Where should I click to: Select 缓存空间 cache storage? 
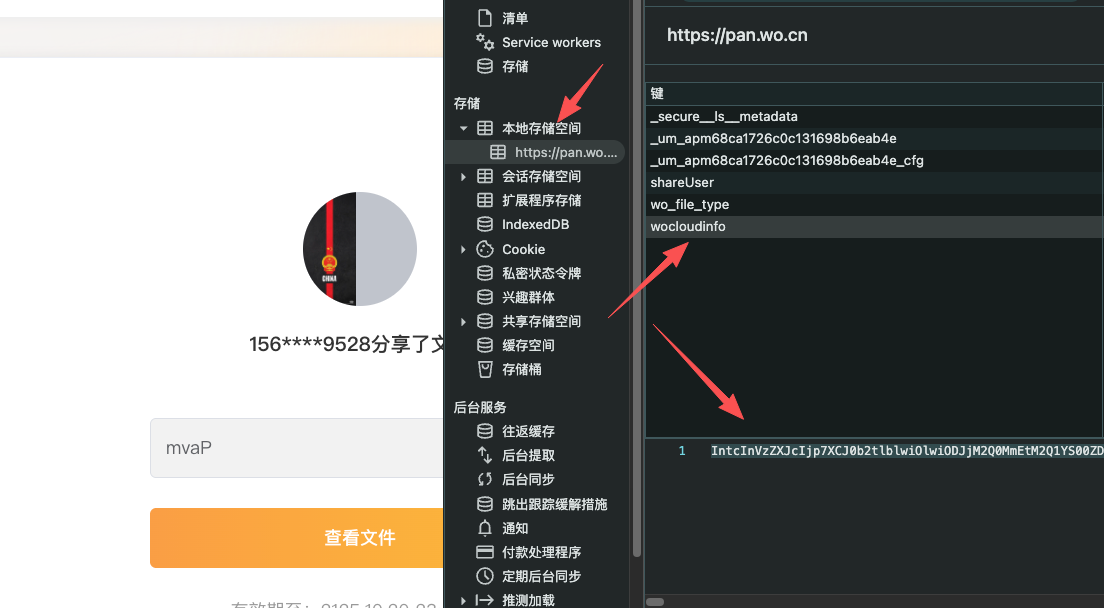tap(528, 345)
